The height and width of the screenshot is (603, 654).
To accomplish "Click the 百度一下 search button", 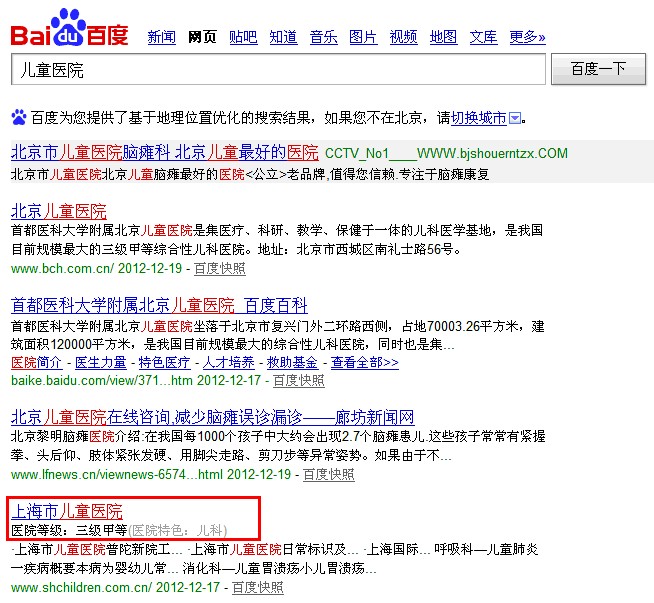I will coord(598,69).
